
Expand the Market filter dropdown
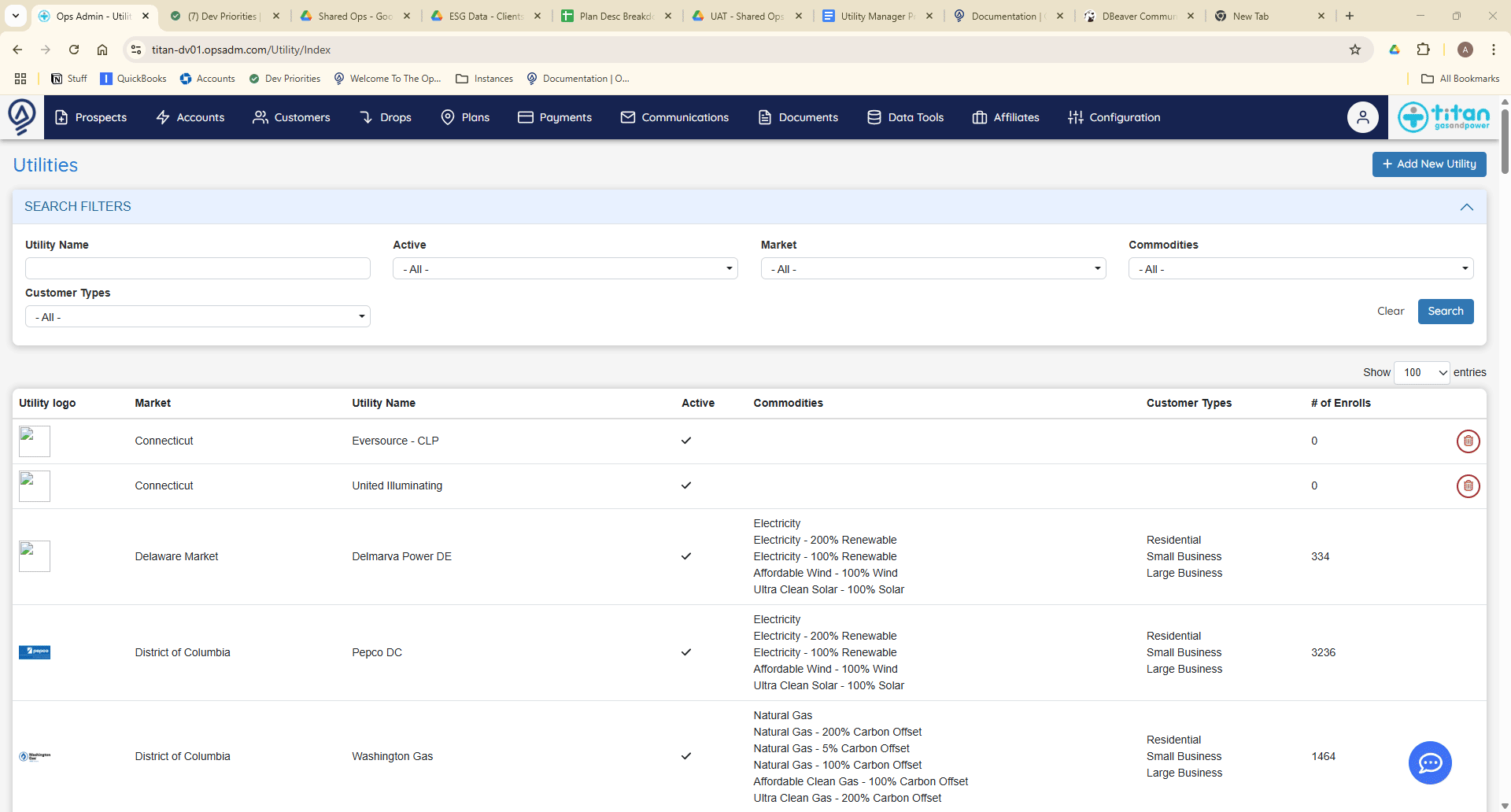933,269
